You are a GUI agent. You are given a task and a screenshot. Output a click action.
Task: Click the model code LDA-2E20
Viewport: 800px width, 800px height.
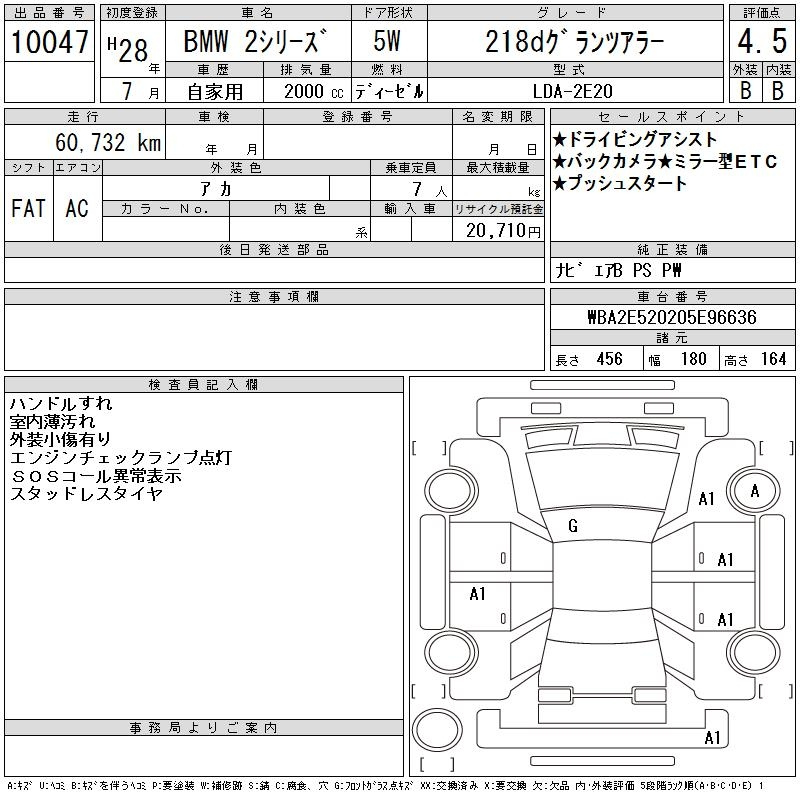click(x=572, y=91)
